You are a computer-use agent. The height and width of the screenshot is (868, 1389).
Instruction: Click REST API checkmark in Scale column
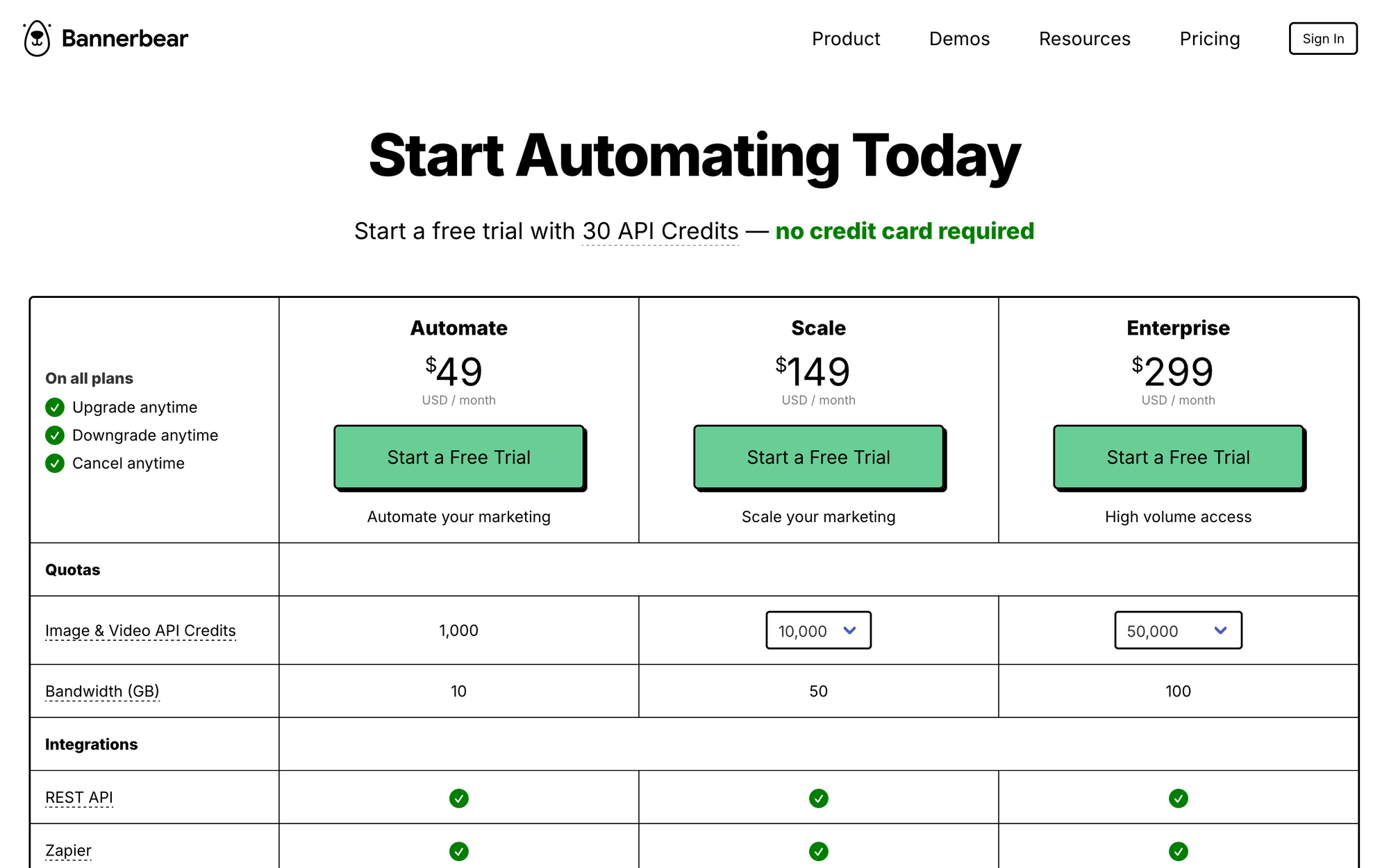point(818,798)
